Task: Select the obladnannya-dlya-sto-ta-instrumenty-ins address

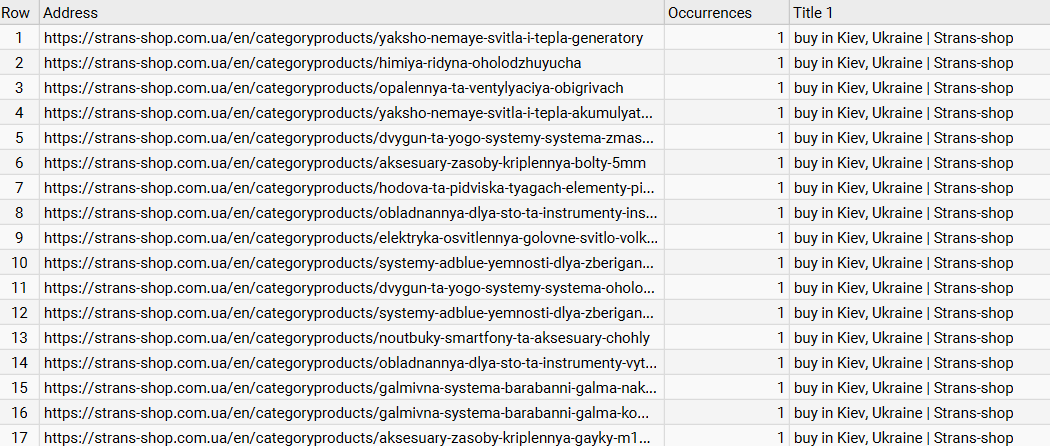Action: 351,213
